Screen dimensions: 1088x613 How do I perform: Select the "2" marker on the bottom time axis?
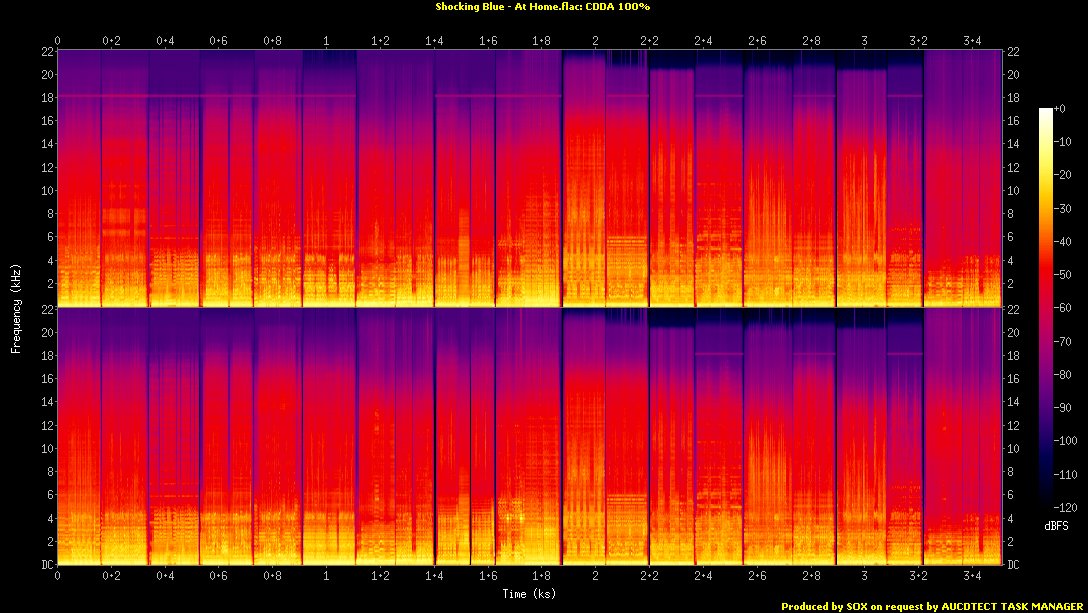click(x=596, y=577)
